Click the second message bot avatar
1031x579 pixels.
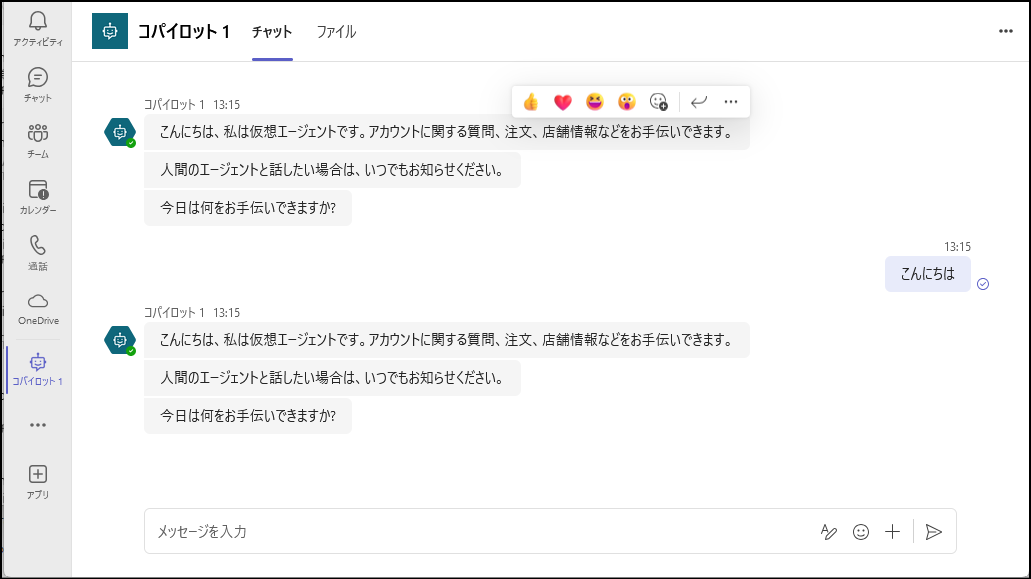coord(120,340)
